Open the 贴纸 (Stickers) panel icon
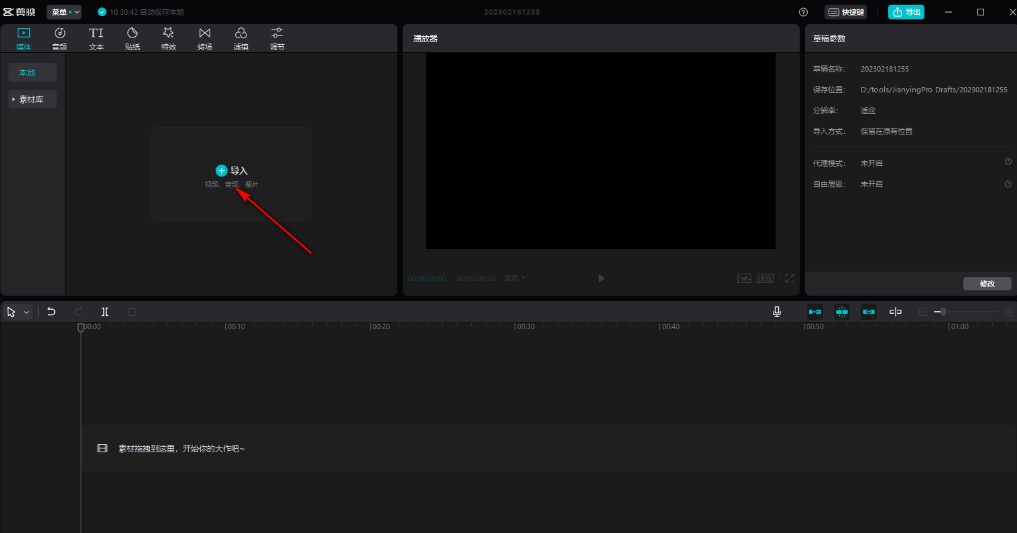 132,38
